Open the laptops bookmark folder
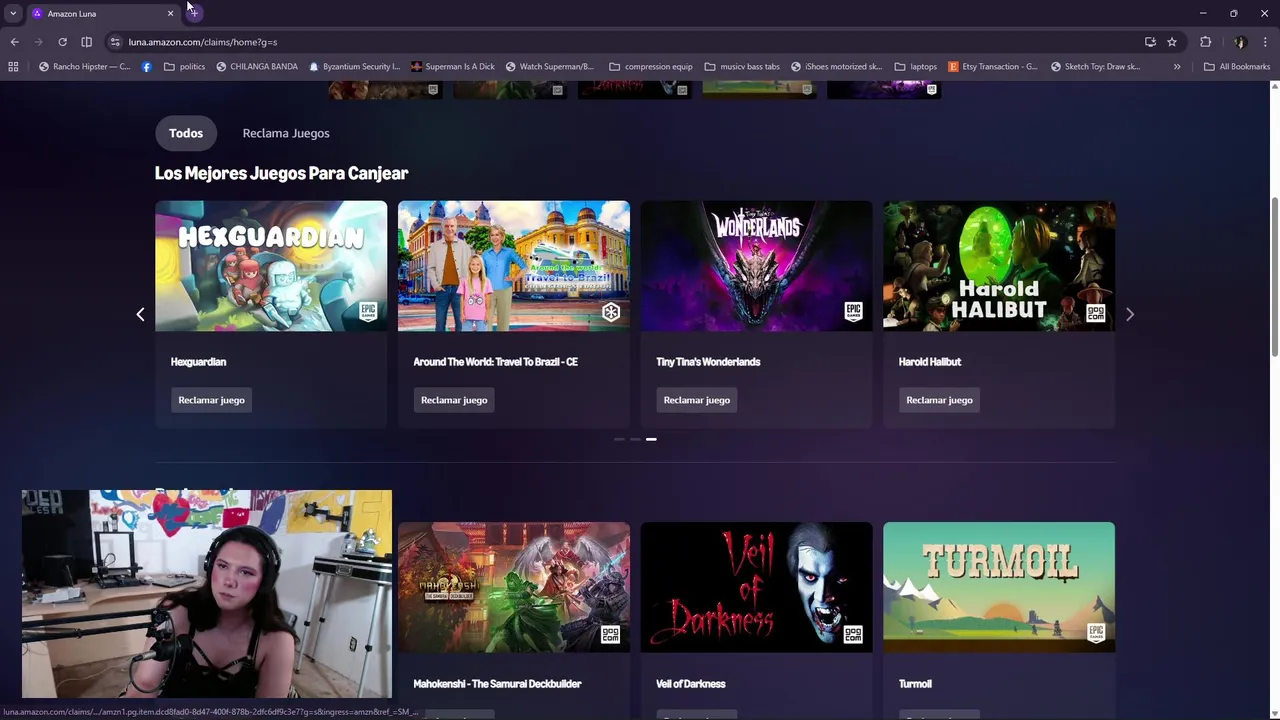This screenshot has width=1280, height=720. click(x=916, y=67)
